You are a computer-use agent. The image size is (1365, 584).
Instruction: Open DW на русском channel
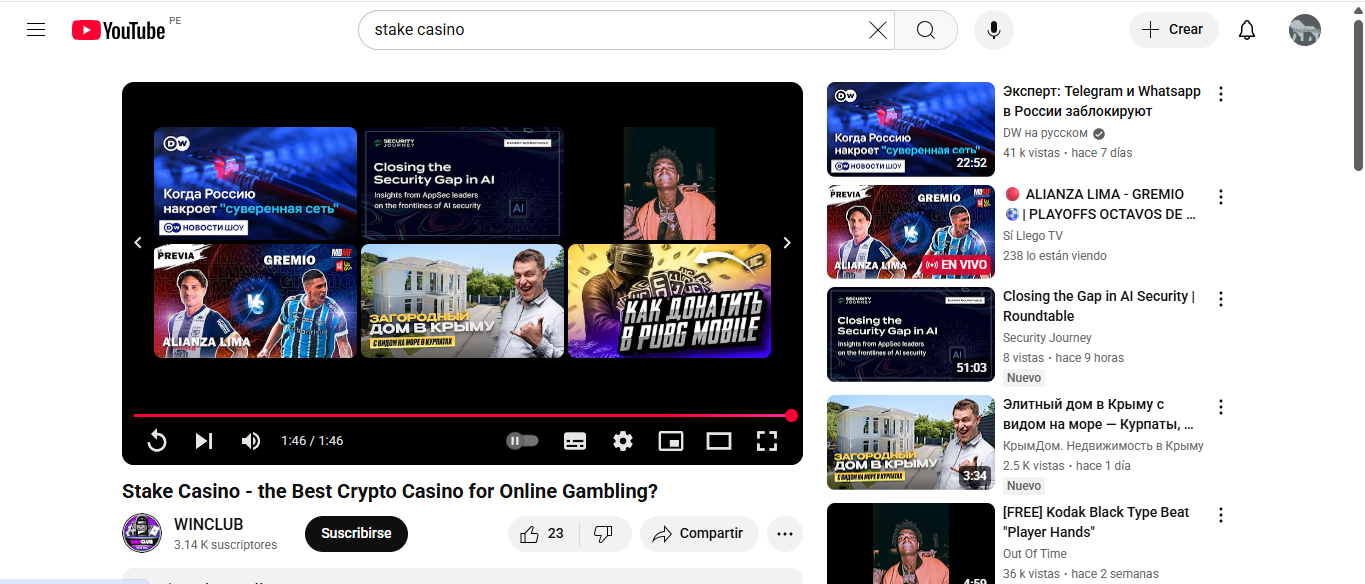[1046, 133]
